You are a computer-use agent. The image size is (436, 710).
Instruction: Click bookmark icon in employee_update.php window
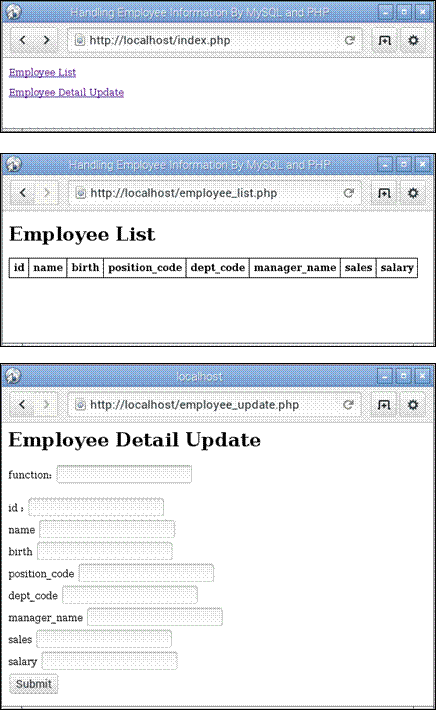[x=383, y=404]
